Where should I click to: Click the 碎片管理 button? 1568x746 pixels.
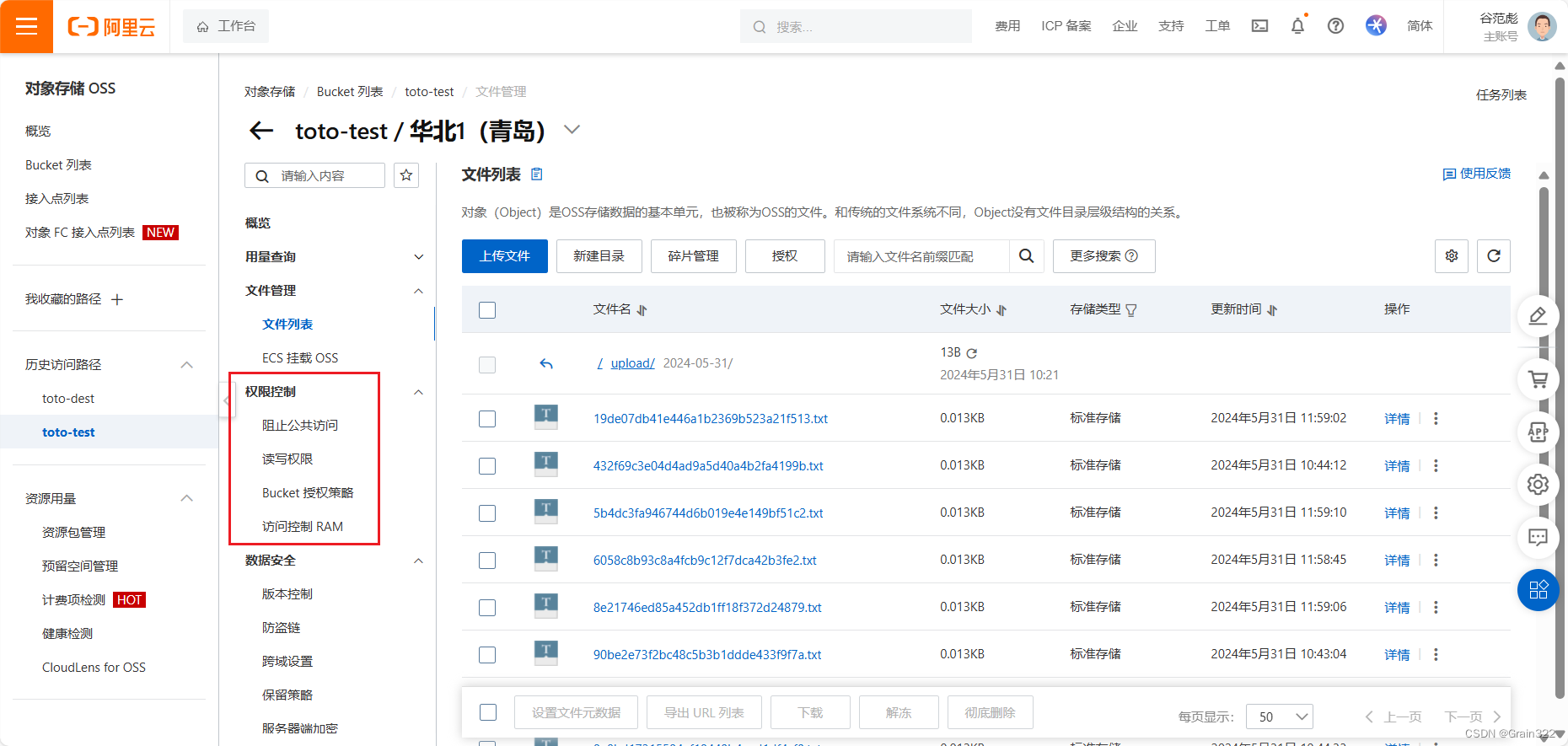coord(694,256)
